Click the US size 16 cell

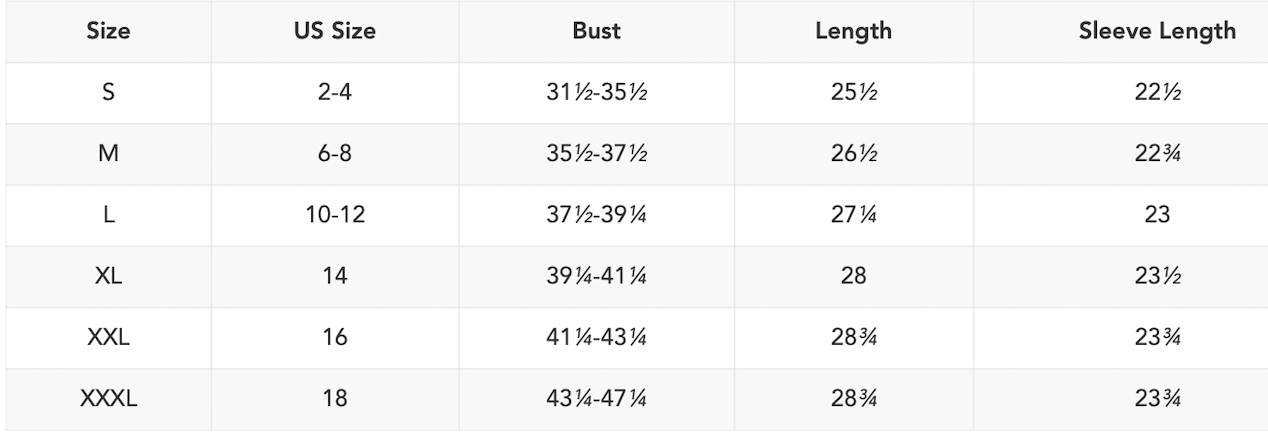pos(335,338)
